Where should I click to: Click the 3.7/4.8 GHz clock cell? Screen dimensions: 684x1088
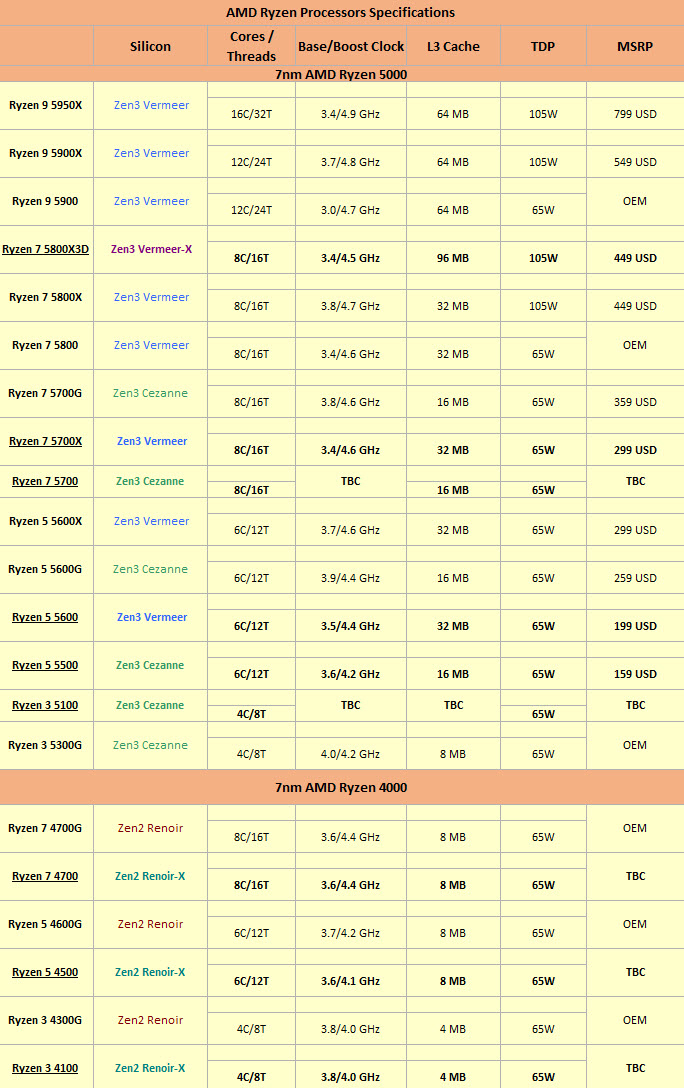[350, 162]
